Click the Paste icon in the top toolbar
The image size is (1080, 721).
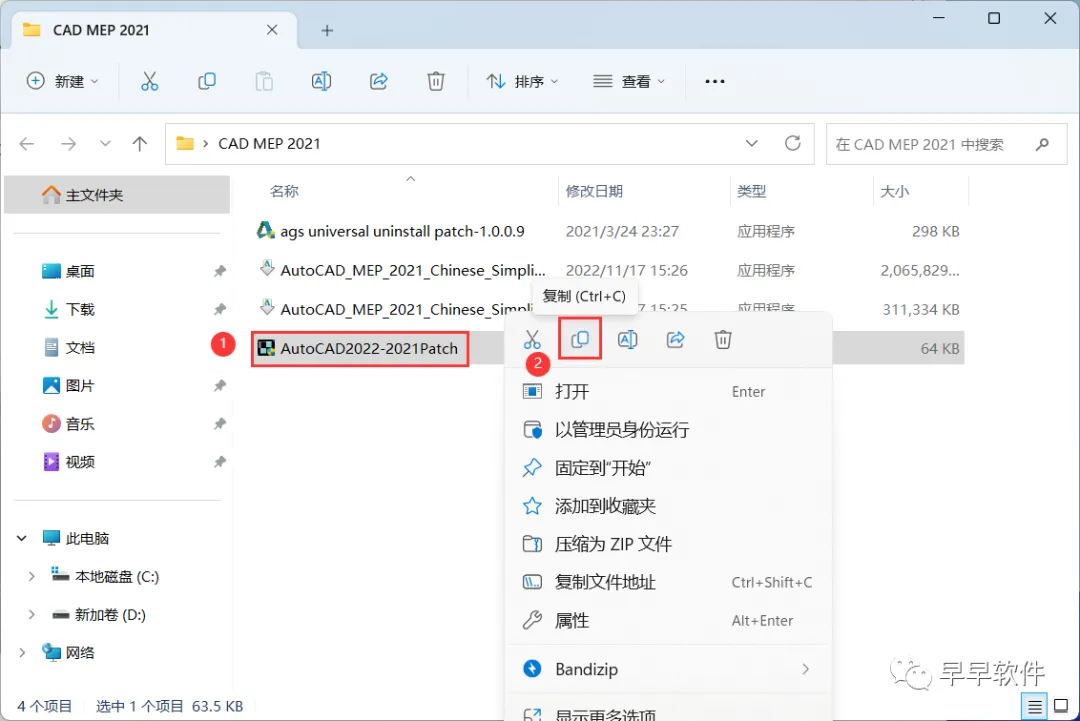[x=264, y=81]
